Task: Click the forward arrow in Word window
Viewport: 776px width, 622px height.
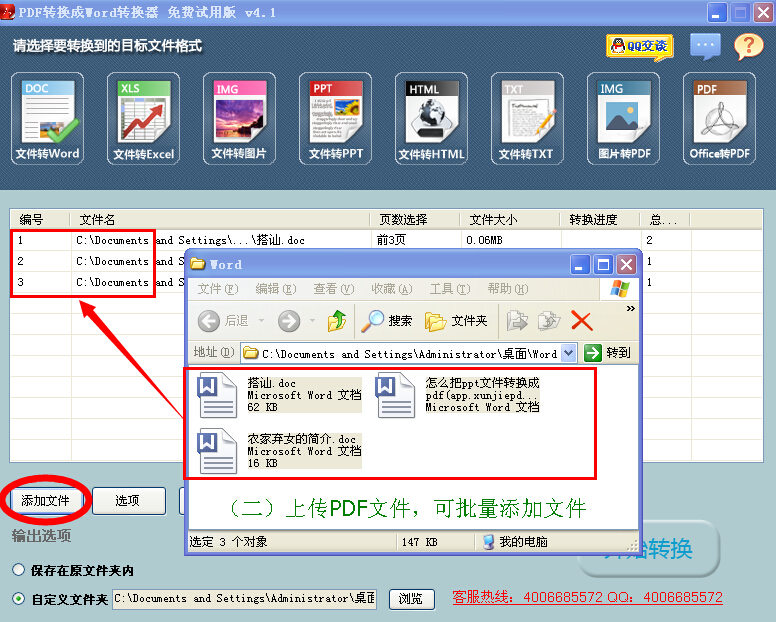Action: (x=289, y=321)
